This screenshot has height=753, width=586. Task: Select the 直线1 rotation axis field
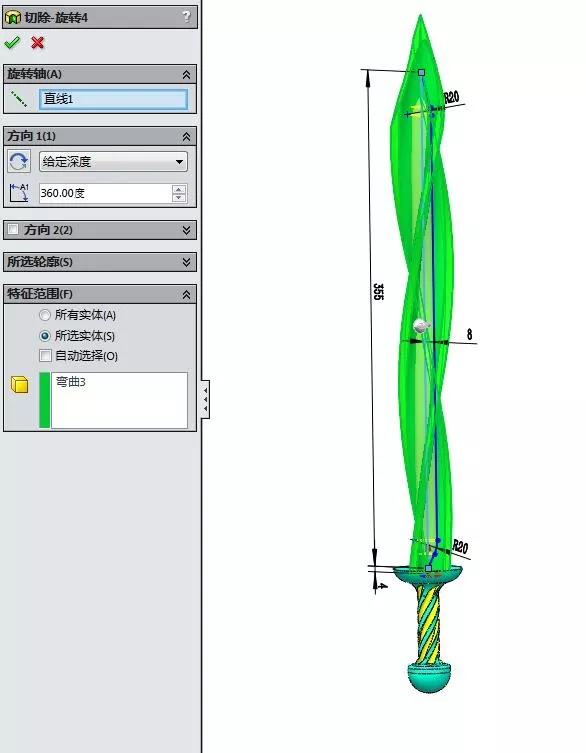coord(113,99)
